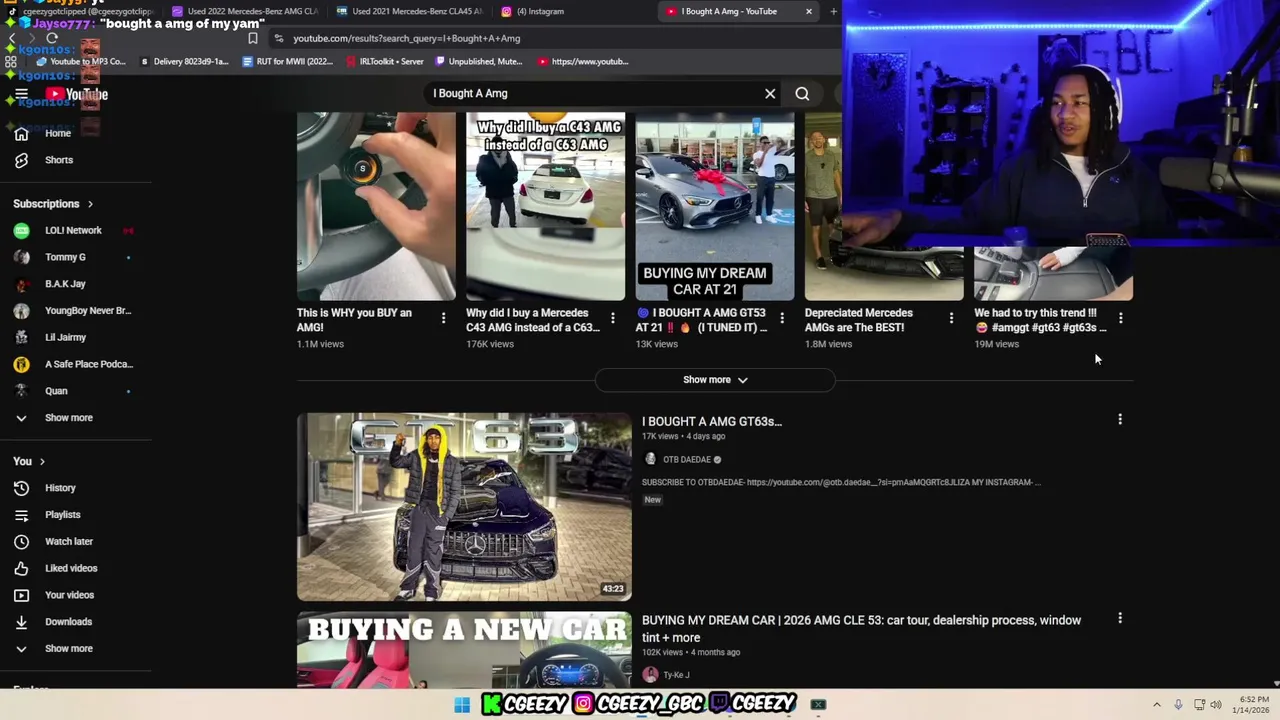The image size is (1280, 720).
Task: Open 'BUYING MY DREAM CAR | 2026 AMG CLE 53' title
Action: [x=861, y=628]
